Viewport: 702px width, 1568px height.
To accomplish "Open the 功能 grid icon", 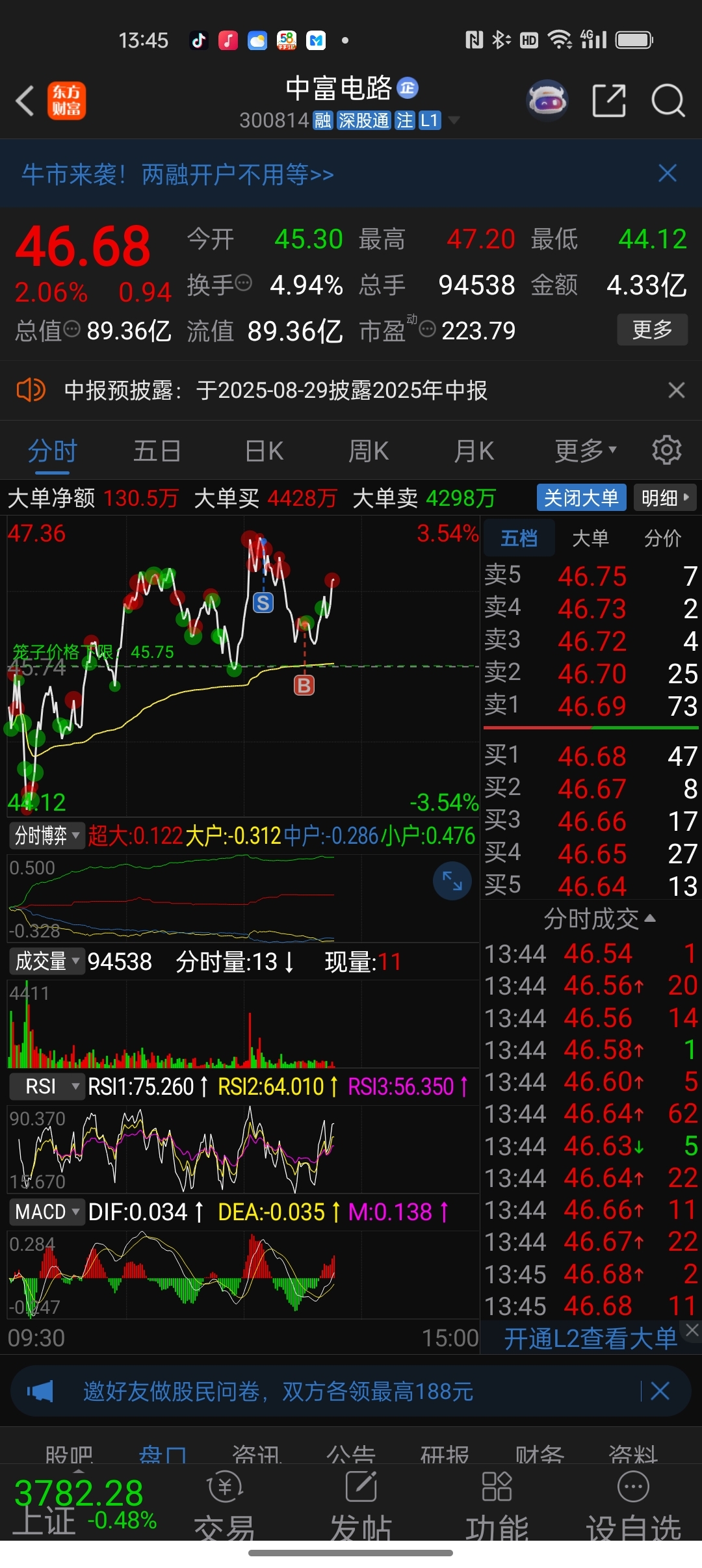I will 497,1487.
